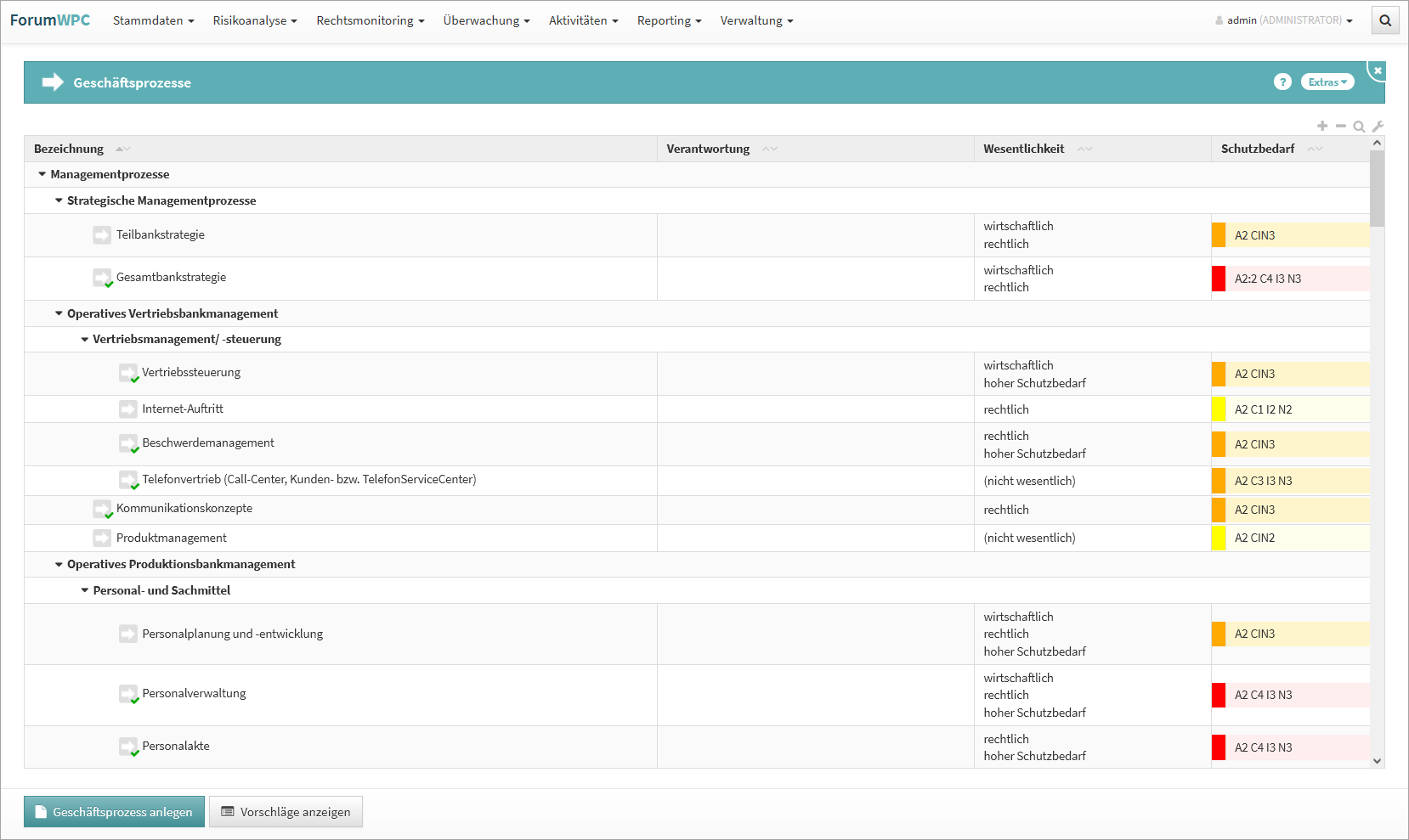Image resolution: width=1409 pixels, height=840 pixels.
Task: Click the table search magnifier icon
Action: pos(1359,127)
